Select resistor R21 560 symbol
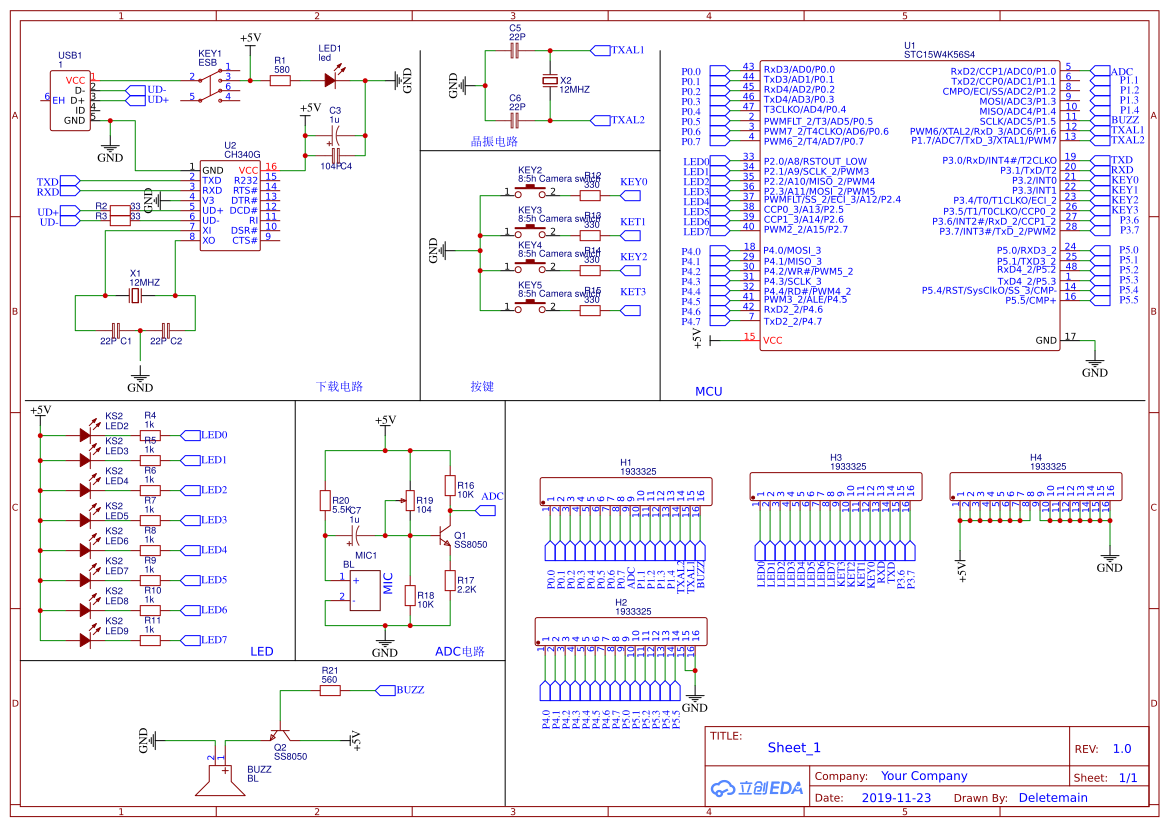 click(330, 688)
